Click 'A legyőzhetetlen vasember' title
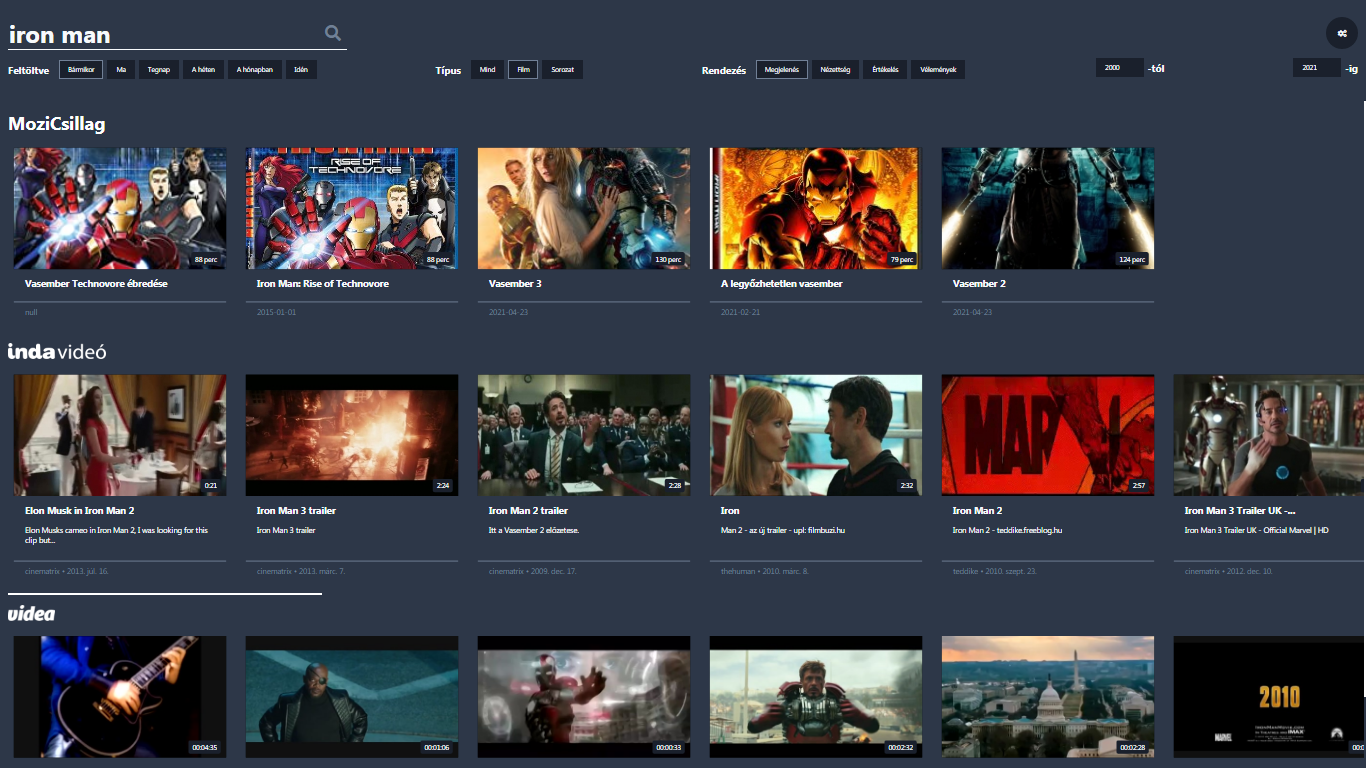The height and width of the screenshot is (768, 1366). click(782, 284)
